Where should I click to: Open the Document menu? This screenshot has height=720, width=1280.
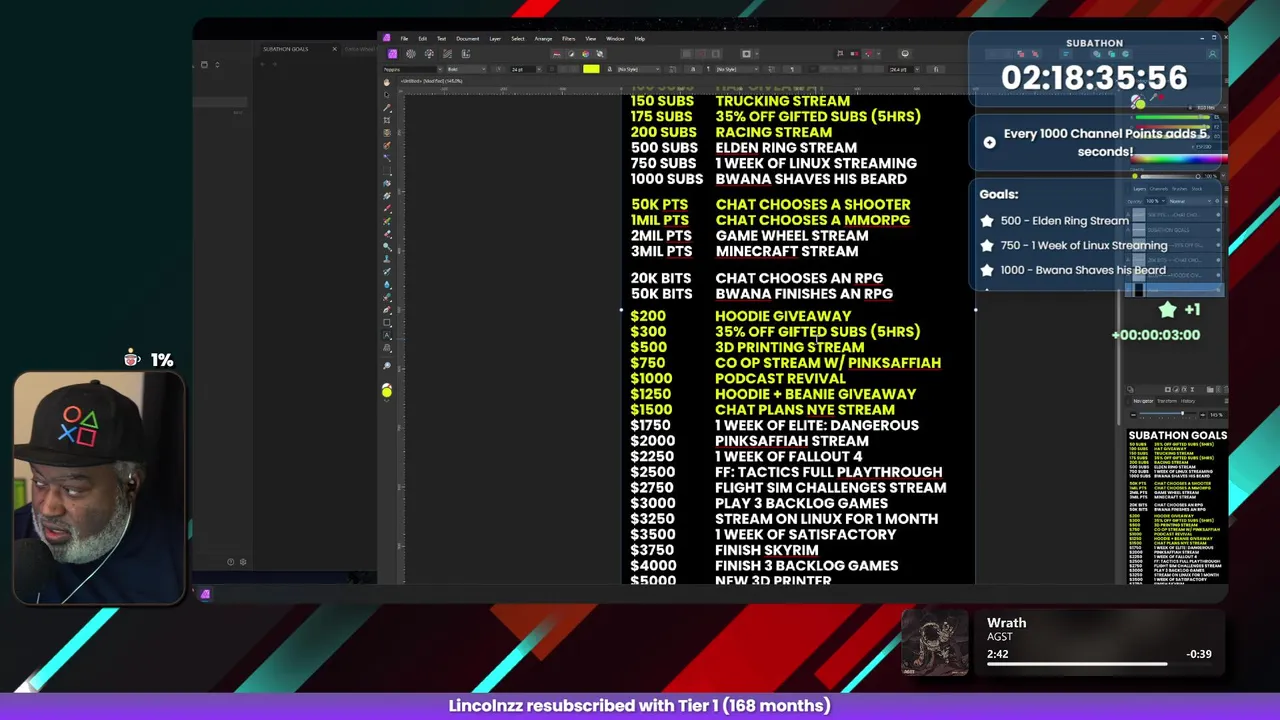[x=468, y=39]
